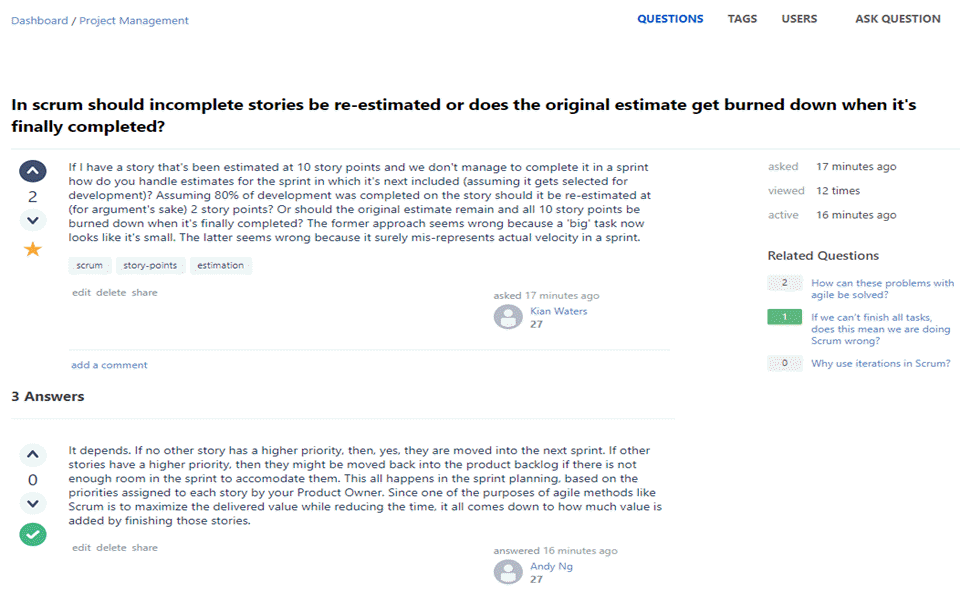Switch to the Questions tab

tap(670, 19)
